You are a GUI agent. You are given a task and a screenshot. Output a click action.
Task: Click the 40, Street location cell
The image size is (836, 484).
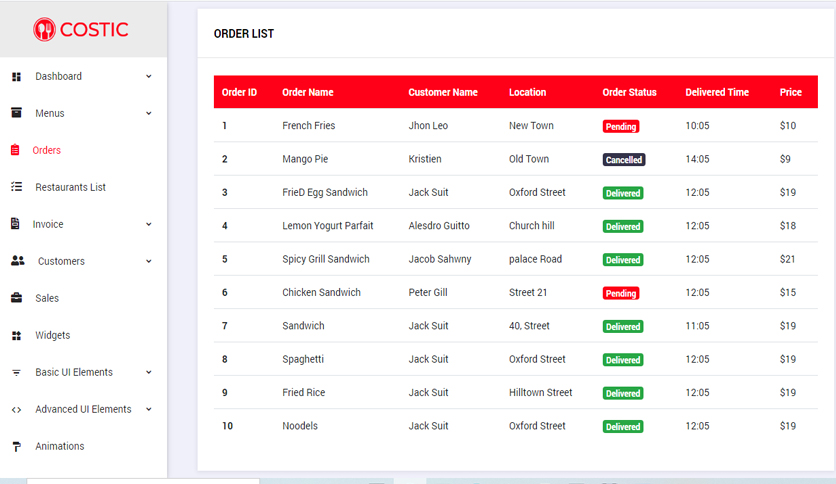[529, 326]
